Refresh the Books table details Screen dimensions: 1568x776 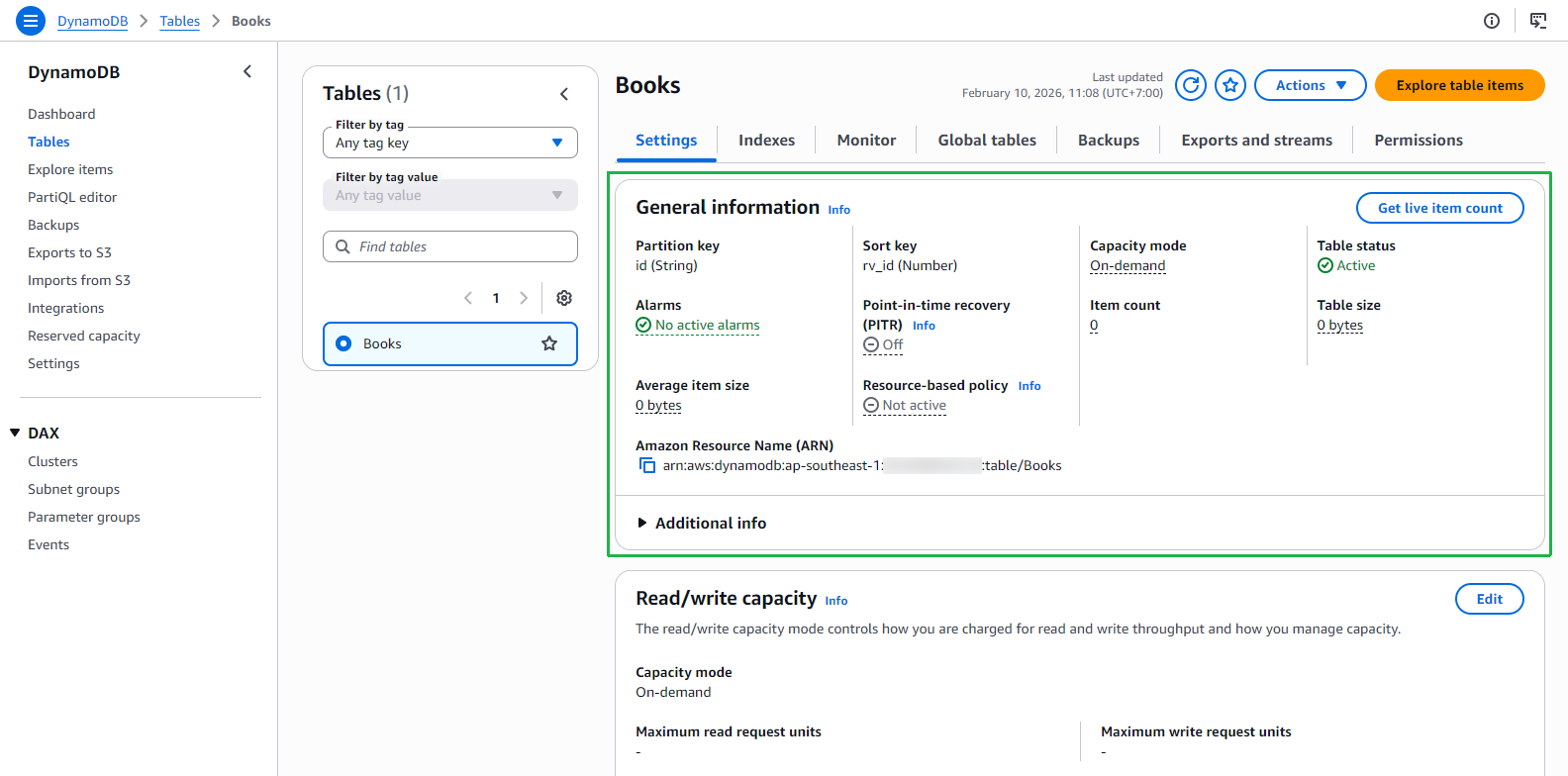(1191, 85)
